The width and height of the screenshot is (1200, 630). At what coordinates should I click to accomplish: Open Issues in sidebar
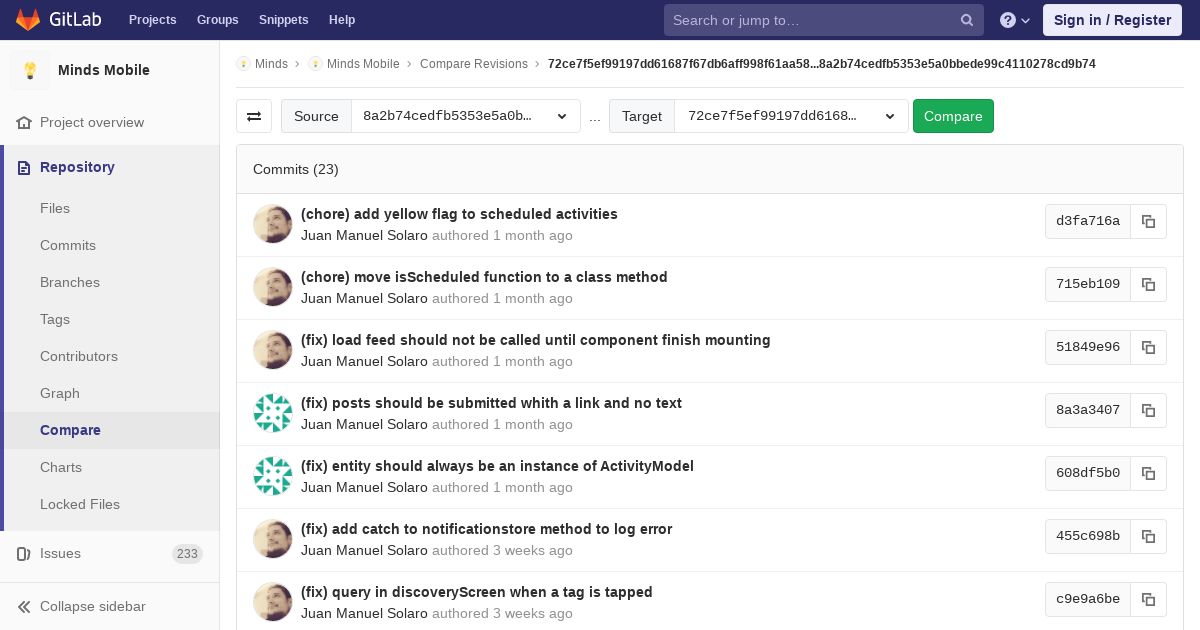(x=110, y=553)
